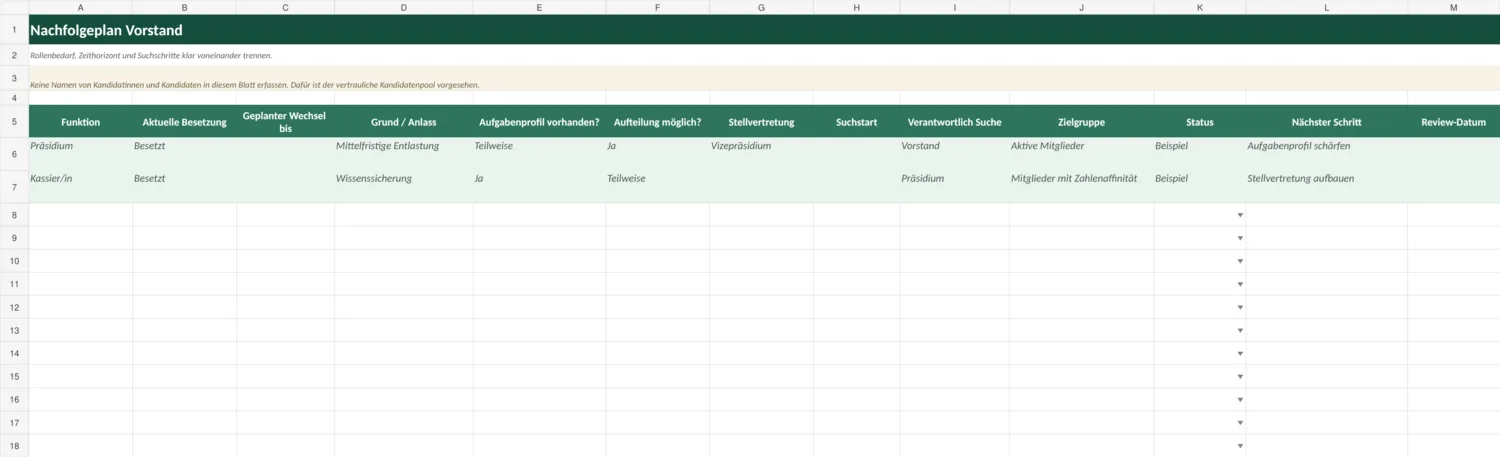The image size is (1500, 457).
Task: Select row 12 header
Action: coord(14,307)
